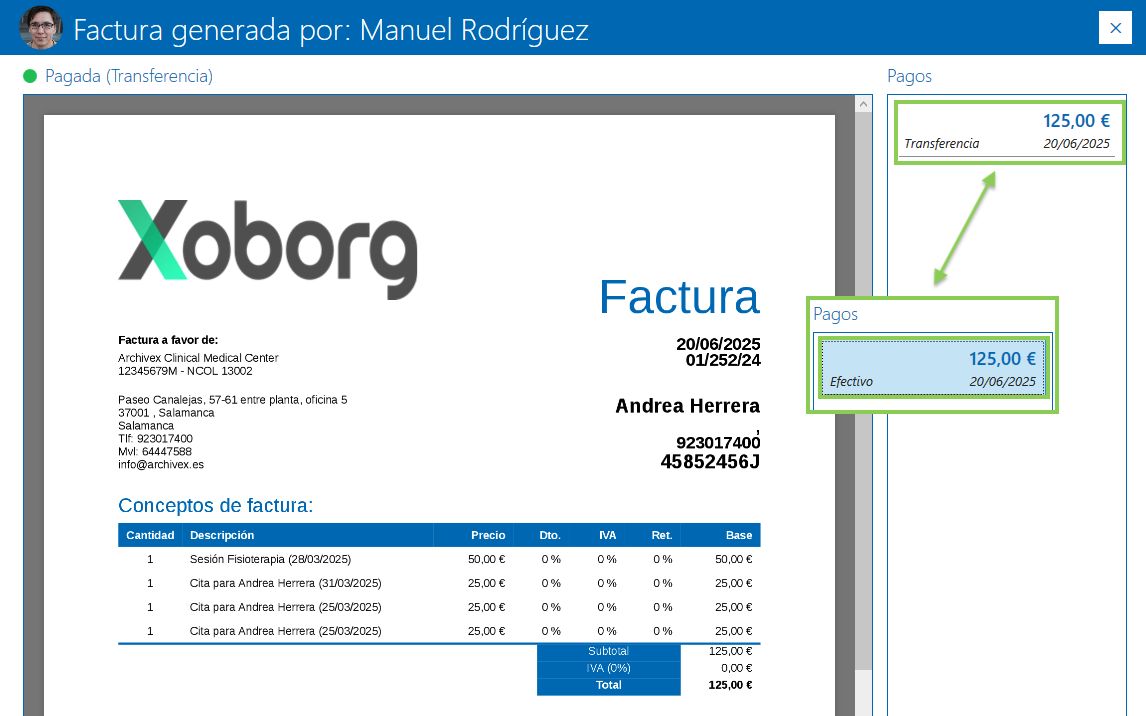Click the 'Factura a favor de:' label
Viewport: 1146px width, 716px height.
click(168, 340)
